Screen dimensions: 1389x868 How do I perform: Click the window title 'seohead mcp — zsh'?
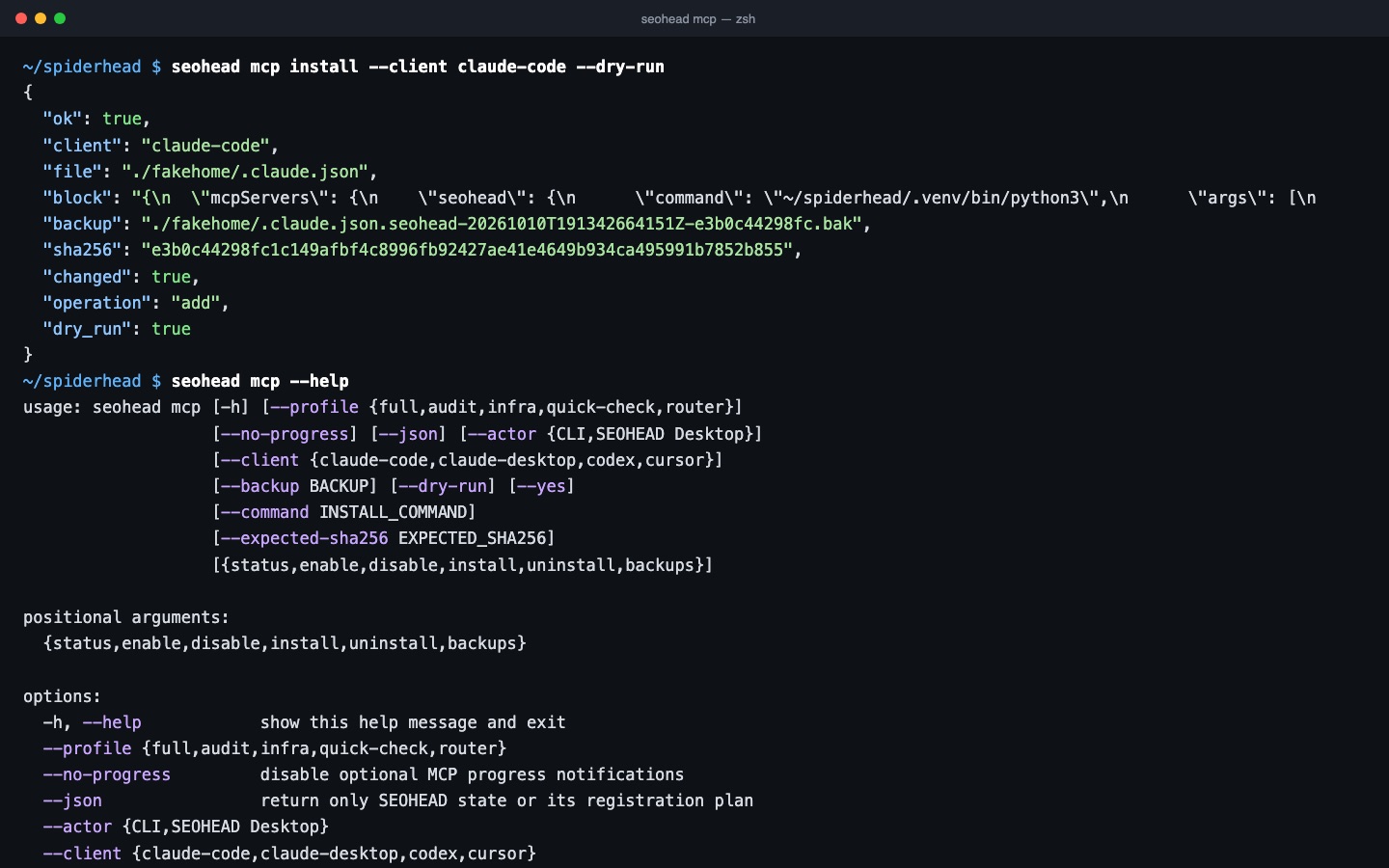[697, 19]
